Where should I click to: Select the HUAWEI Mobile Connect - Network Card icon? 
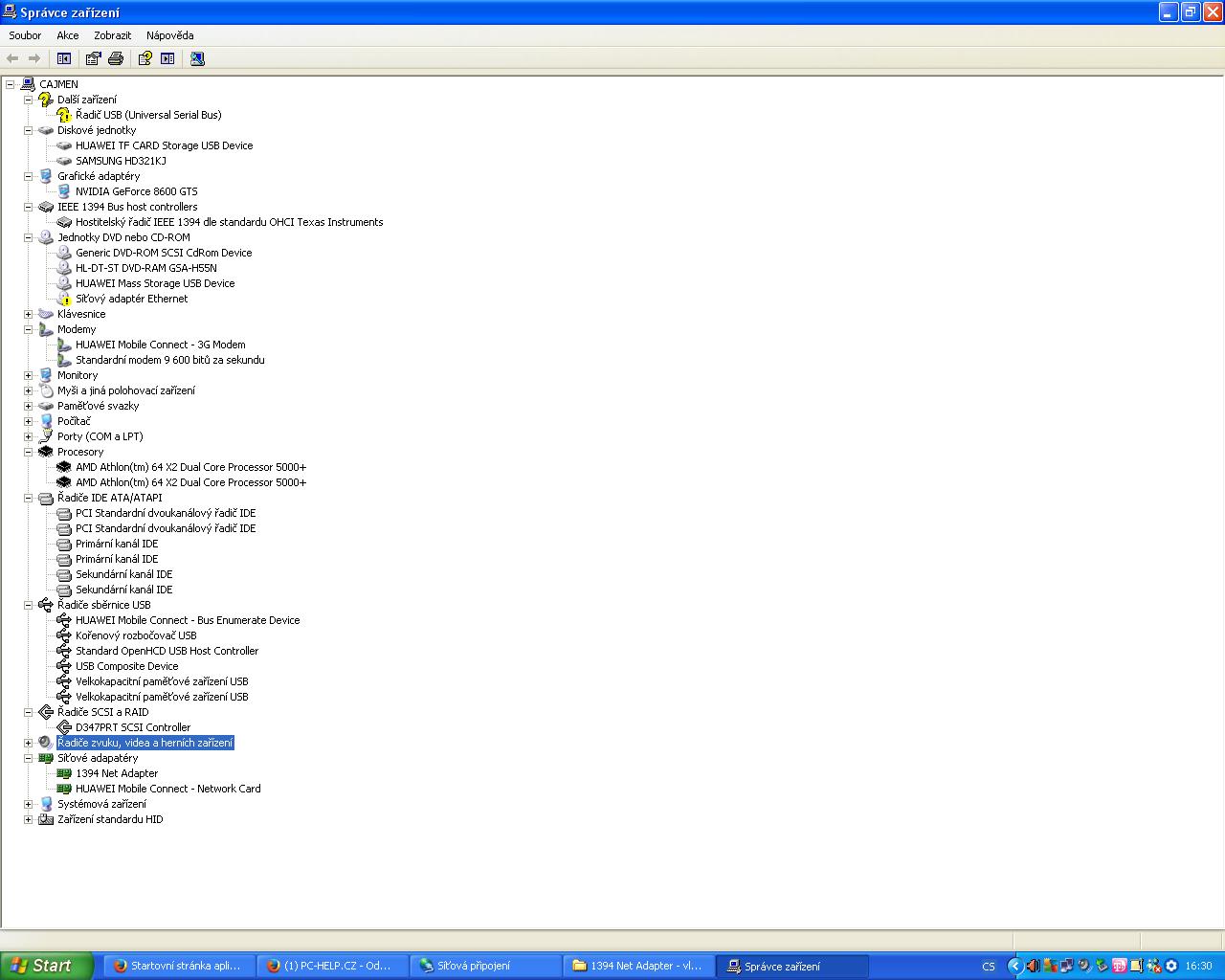click(64, 789)
